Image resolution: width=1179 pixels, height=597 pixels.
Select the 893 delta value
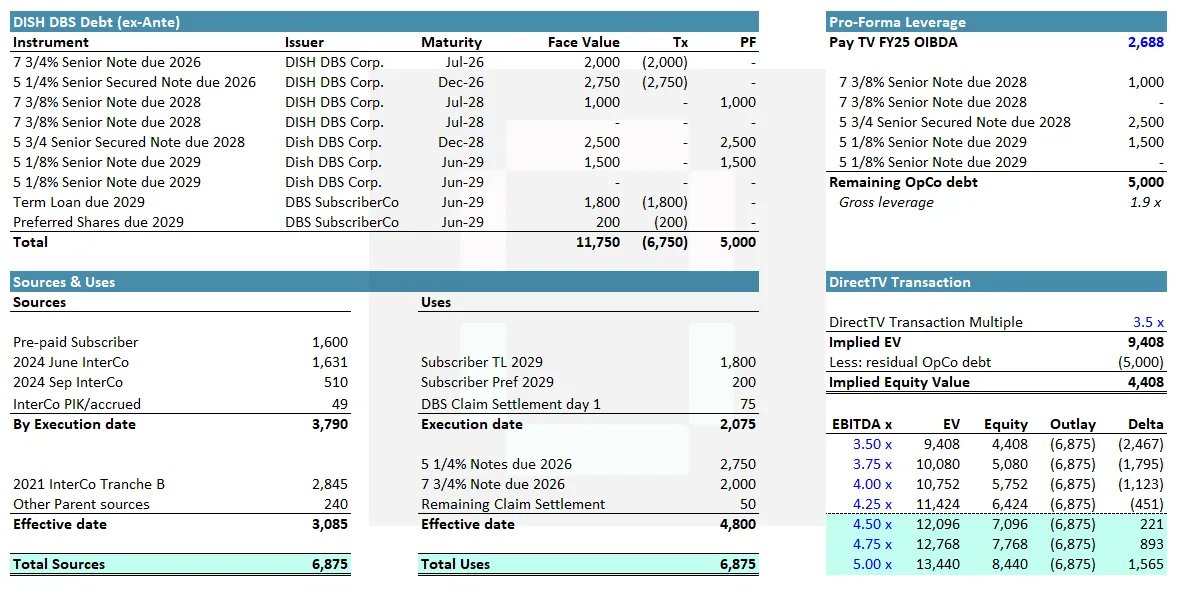coord(1151,544)
